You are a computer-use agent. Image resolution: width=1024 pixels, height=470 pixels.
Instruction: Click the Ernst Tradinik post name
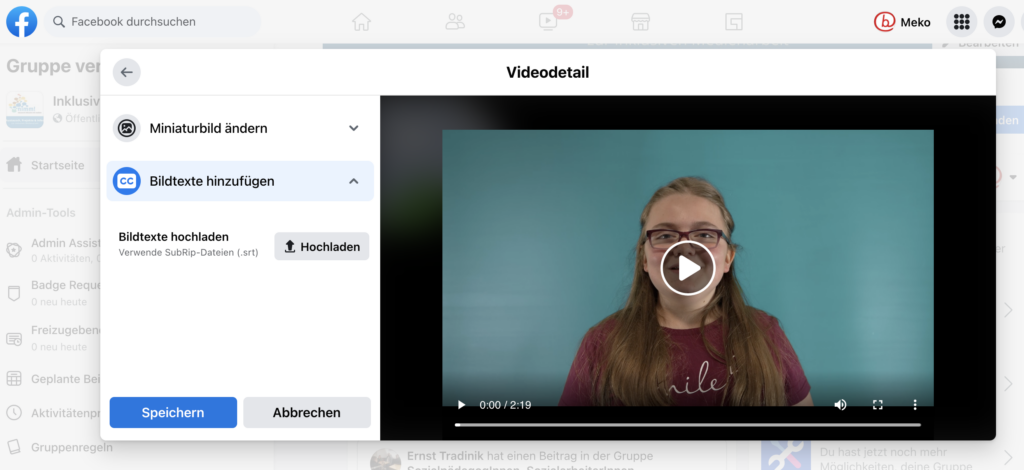pos(443,456)
